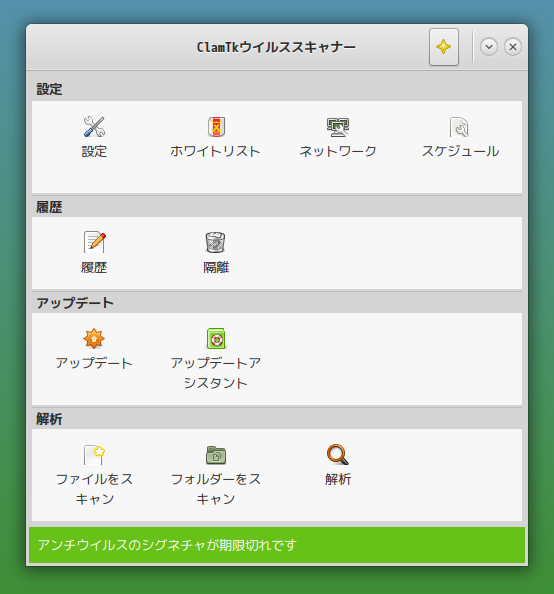Viewport: 554px width, 594px height.
Task: Click the アップデートアシスタント text label
Action: tap(216, 373)
